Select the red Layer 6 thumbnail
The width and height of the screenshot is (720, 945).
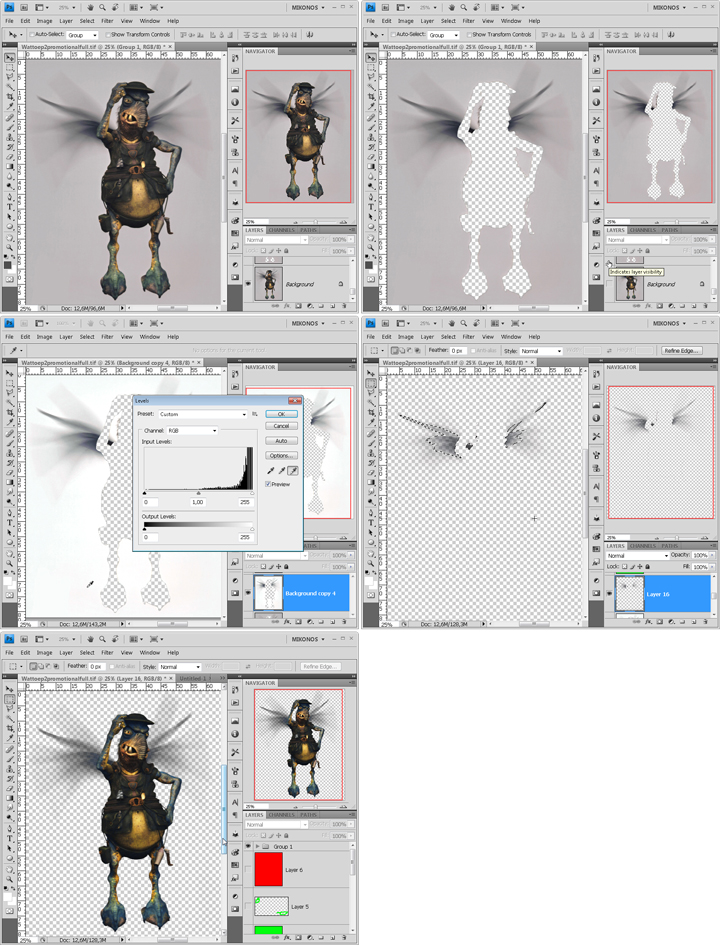pos(268,870)
